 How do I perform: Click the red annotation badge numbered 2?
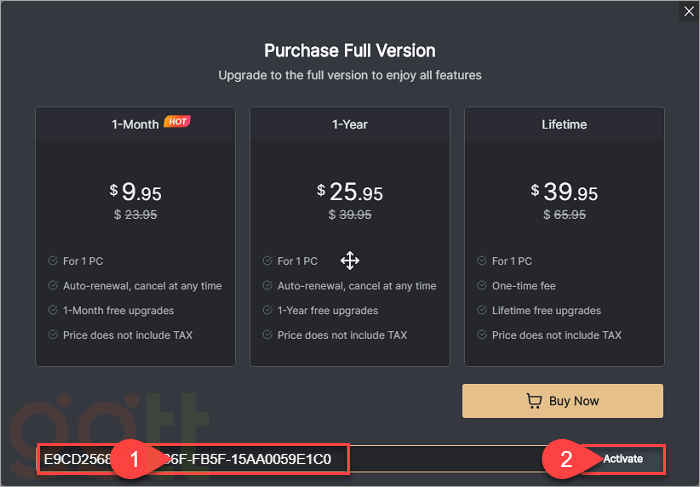[566, 459]
